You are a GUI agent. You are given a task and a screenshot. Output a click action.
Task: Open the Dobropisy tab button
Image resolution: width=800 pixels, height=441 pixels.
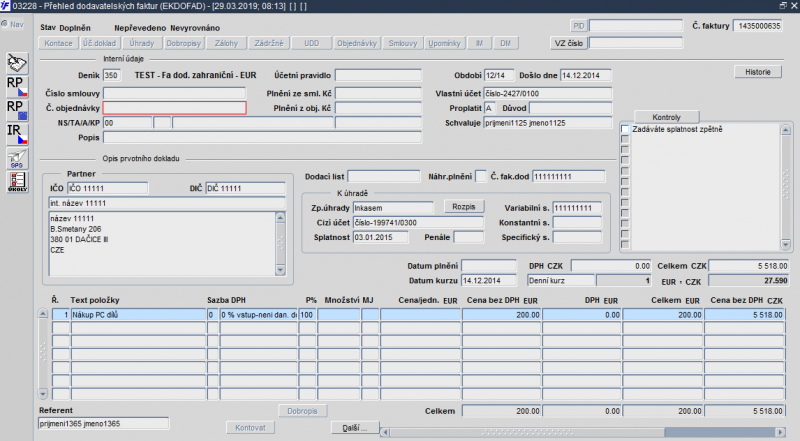184,43
